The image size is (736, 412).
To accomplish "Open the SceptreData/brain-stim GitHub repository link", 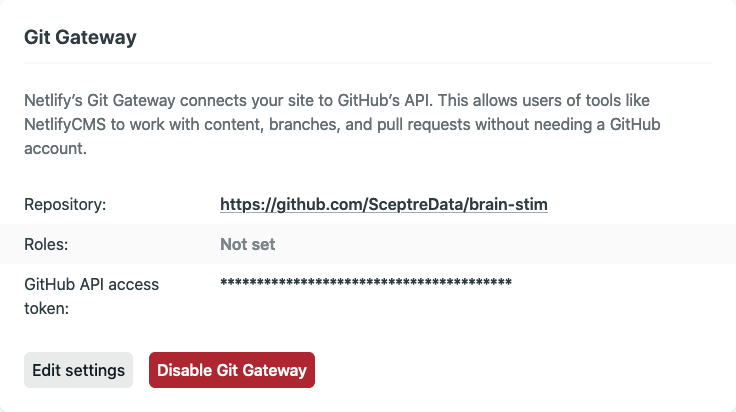I will point(384,205).
